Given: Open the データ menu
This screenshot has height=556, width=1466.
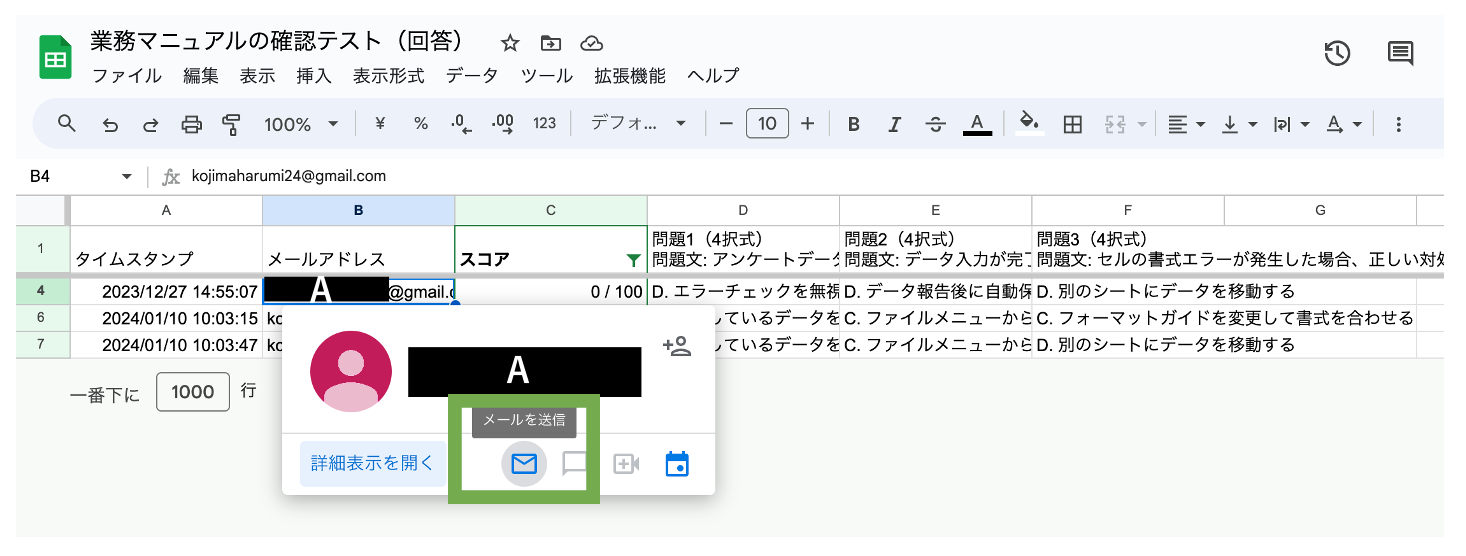Looking at the screenshot, I should point(472,76).
